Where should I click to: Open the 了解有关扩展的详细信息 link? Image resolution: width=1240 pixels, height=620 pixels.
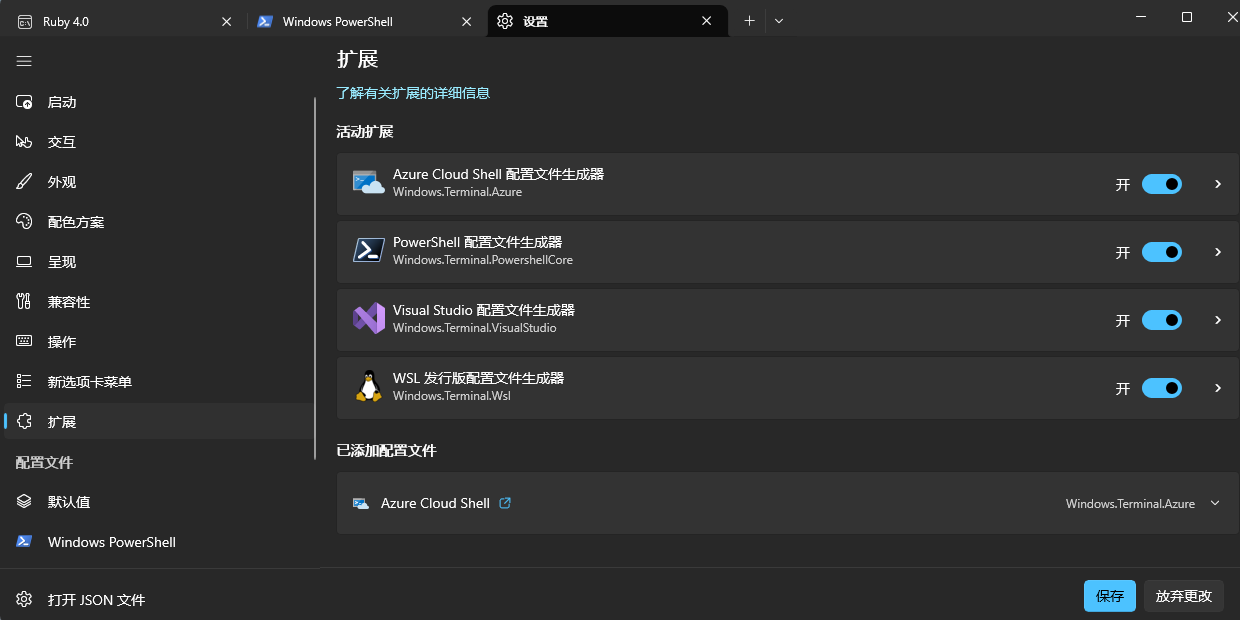point(413,93)
